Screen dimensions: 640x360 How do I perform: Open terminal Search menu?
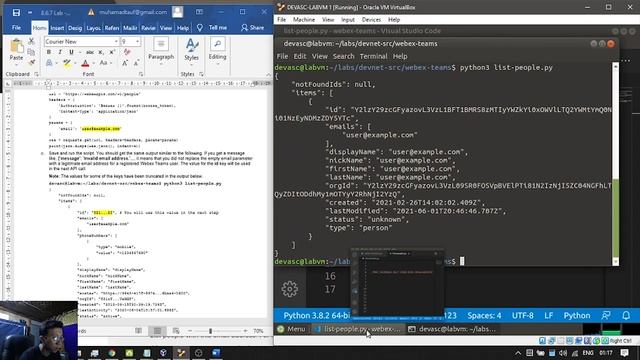click(x=343, y=56)
